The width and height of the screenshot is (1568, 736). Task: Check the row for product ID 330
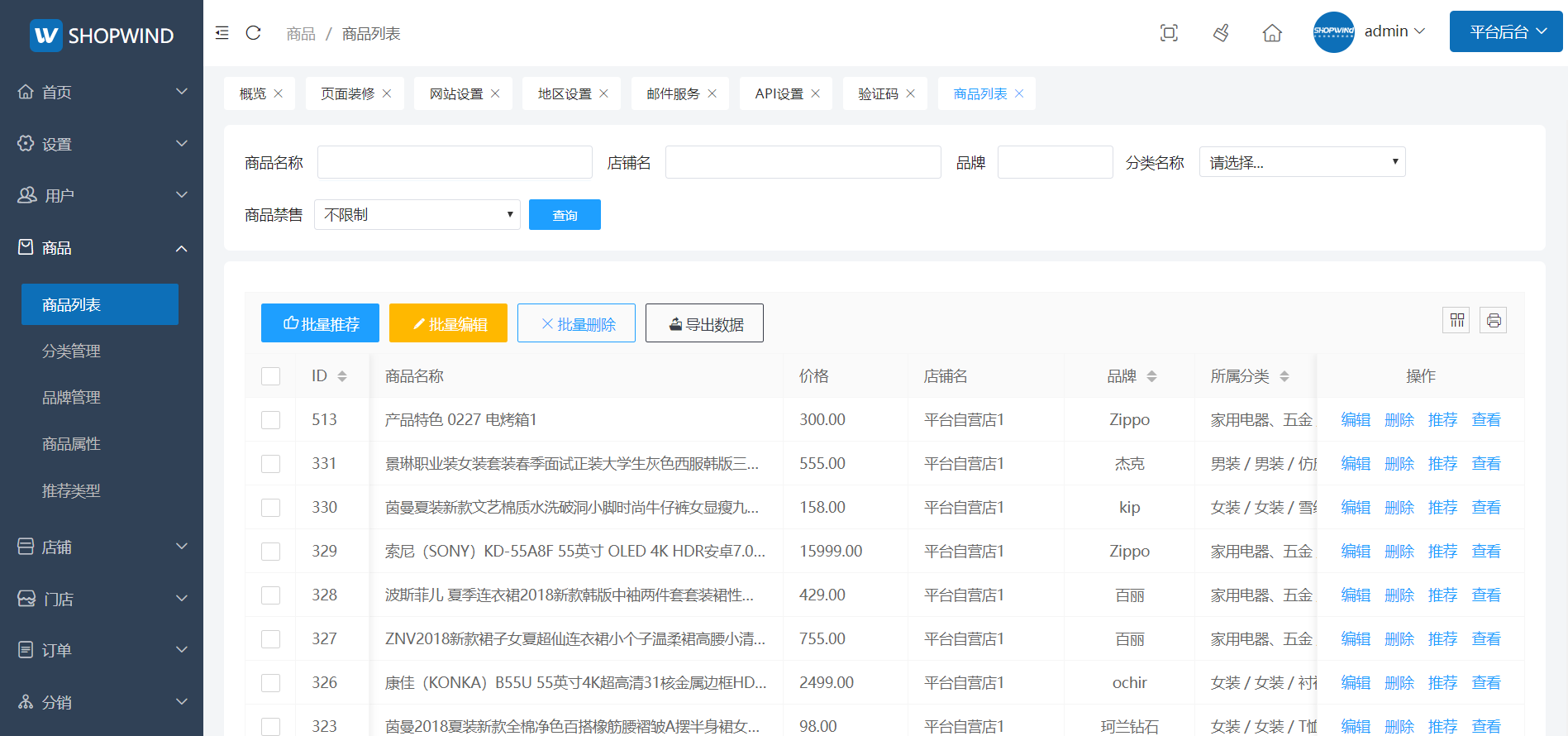[x=270, y=508]
